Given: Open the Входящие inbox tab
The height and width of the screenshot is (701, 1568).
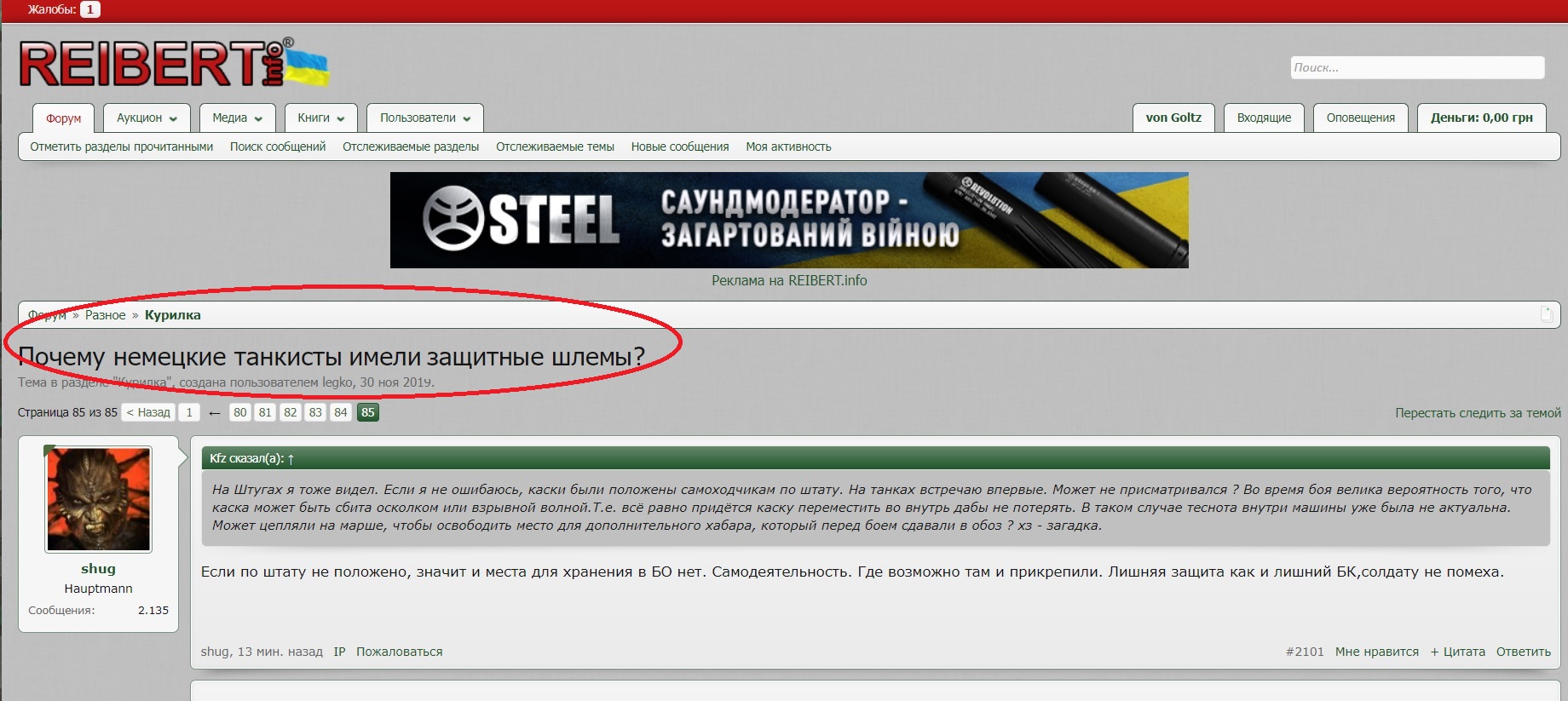Looking at the screenshot, I should tap(1264, 118).
